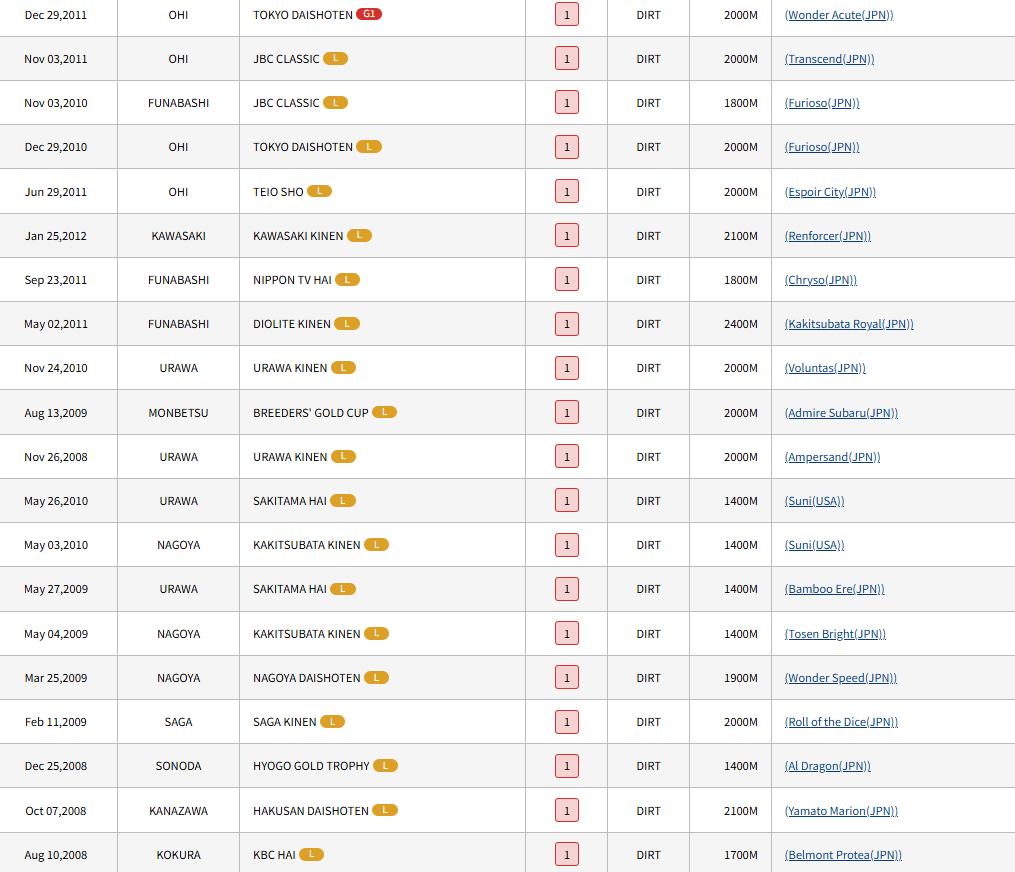
Task: Select the date cell Dec 29,2011
Action: point(56,15)
